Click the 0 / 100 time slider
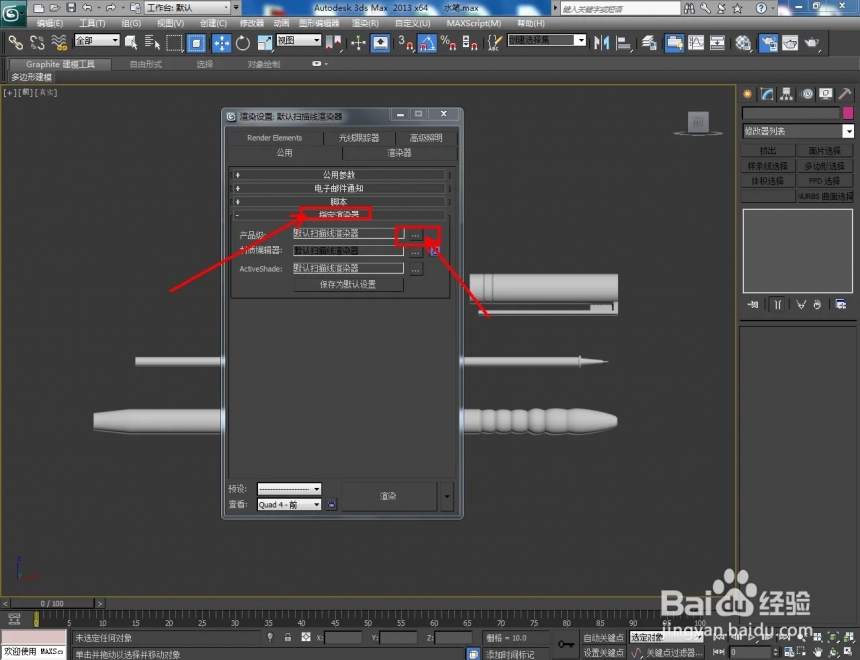 pyautogui.click(x=52, y=603)
